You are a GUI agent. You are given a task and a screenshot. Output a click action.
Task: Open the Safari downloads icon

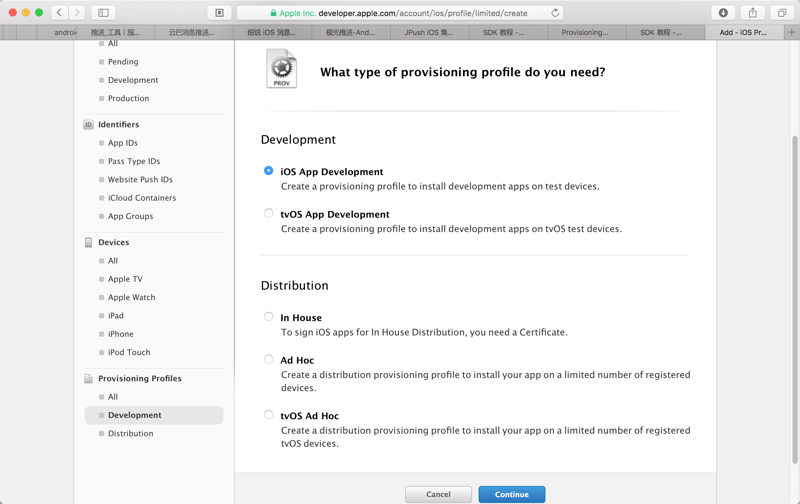point(723,13)
